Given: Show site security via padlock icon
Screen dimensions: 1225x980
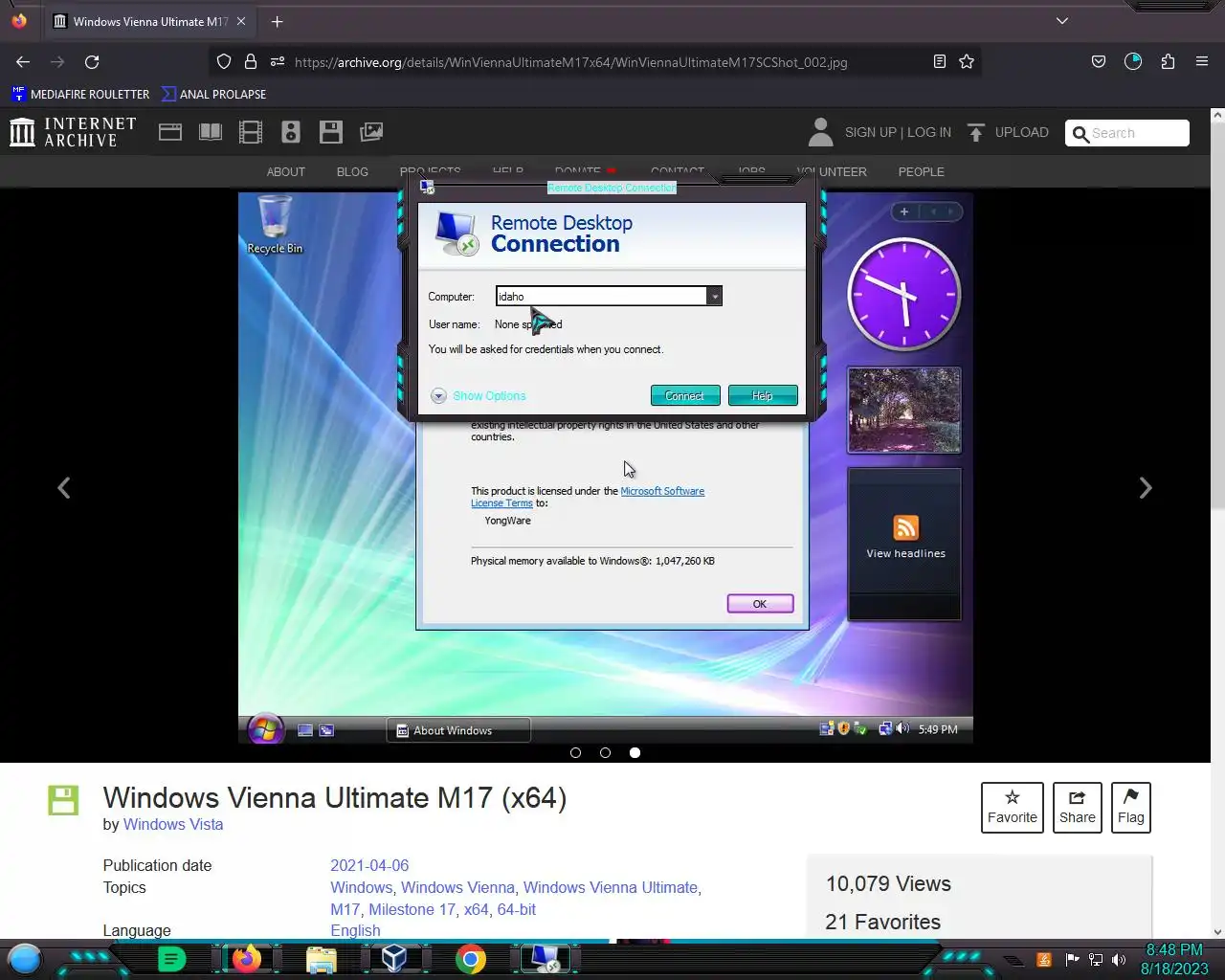Looking at the screenshot, I should (251, 61).
